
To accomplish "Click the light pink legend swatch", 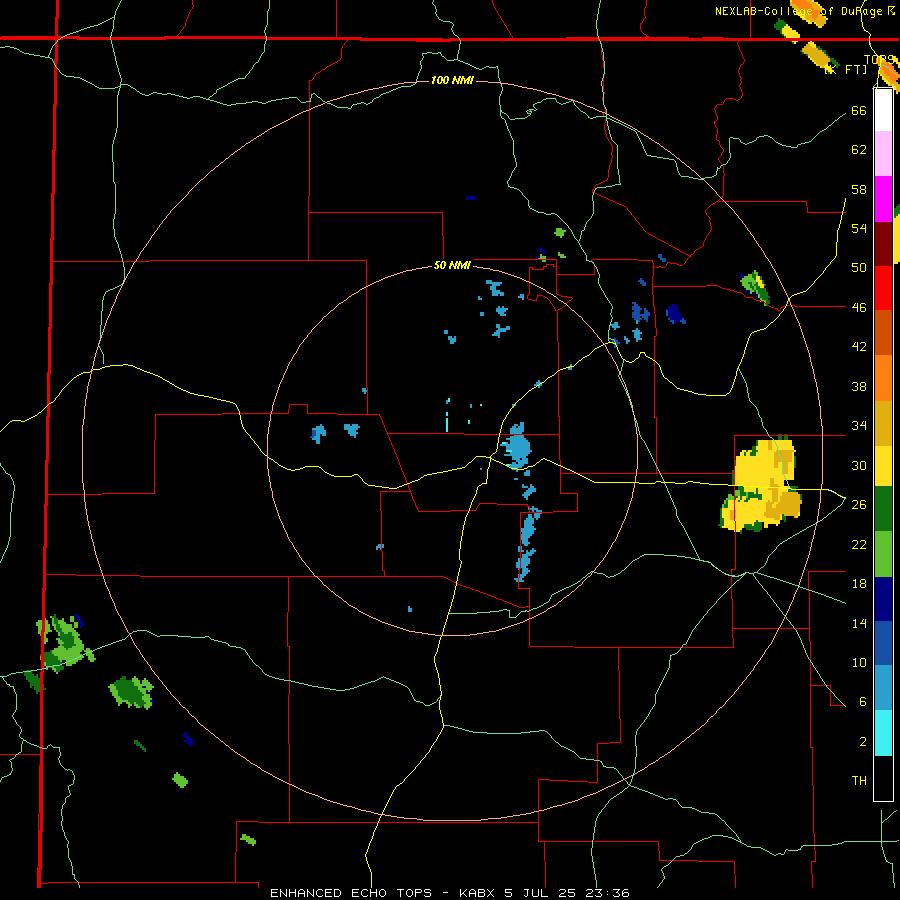I will 883,153.
